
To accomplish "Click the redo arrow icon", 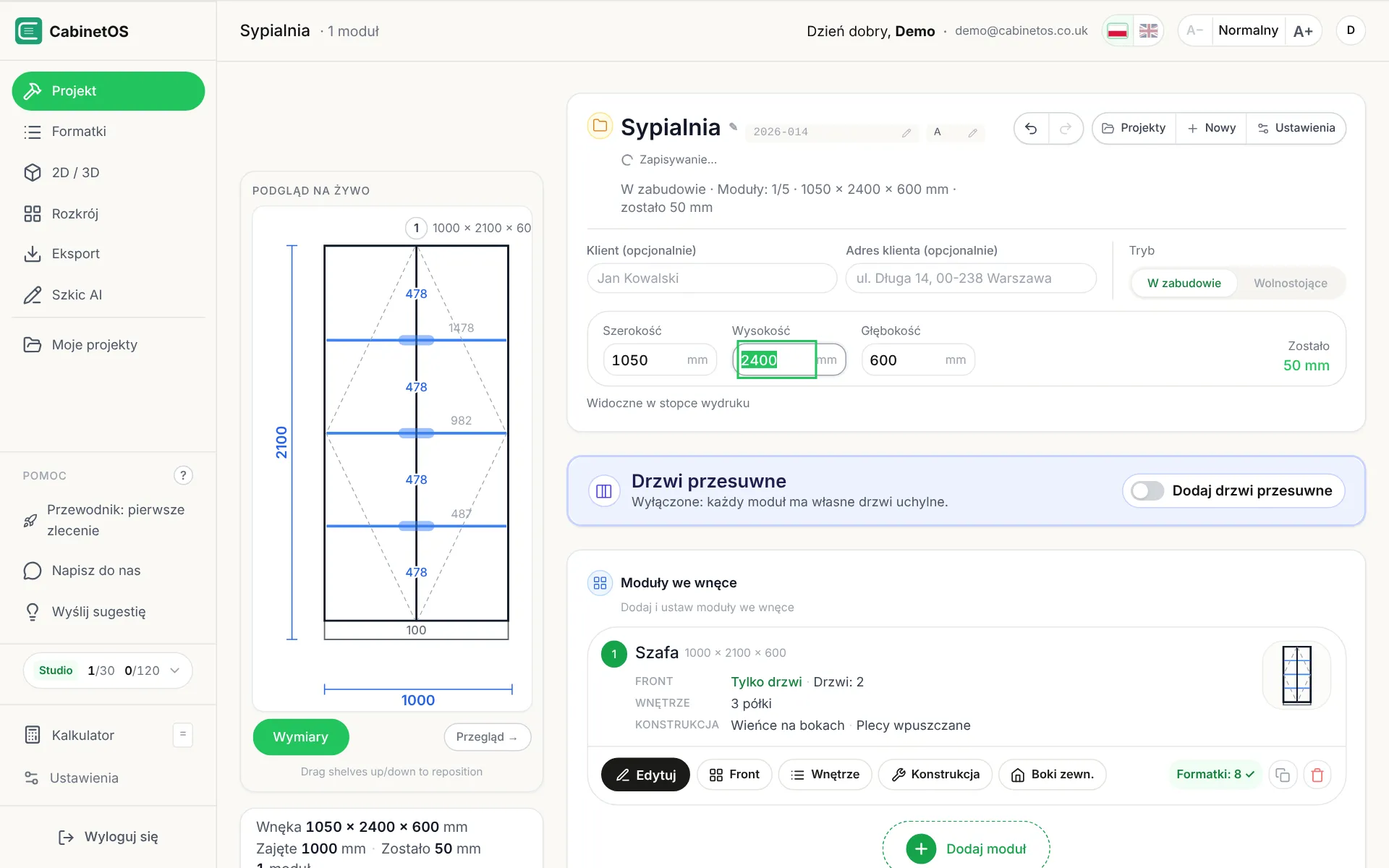I will pos(1065,129).
